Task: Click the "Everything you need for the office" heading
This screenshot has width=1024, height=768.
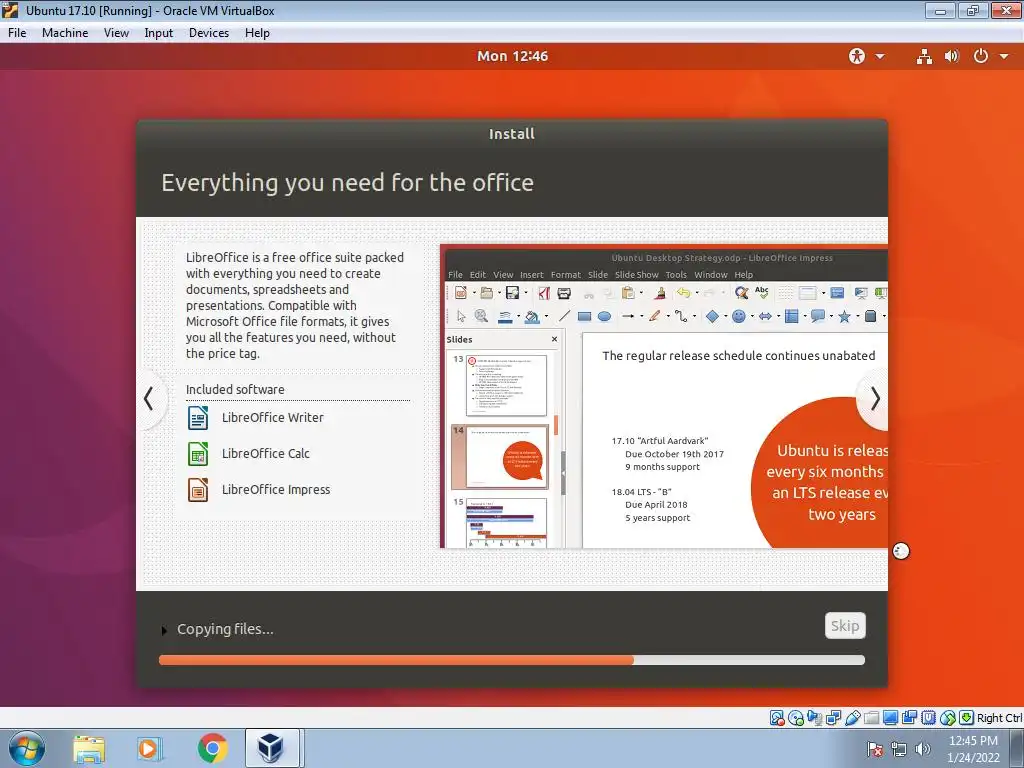Action: point(347,183)
